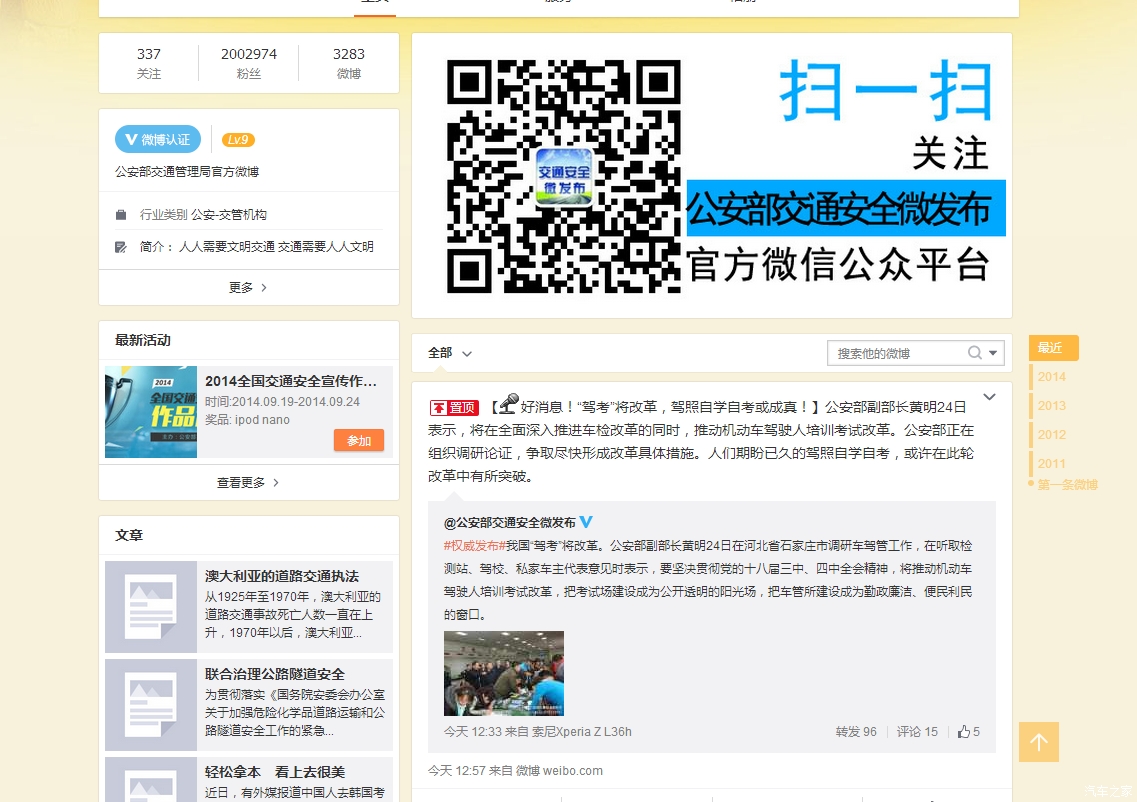This screenshot has width=1137, height=802.
Task: Click the WeChat QR code banner
Action: coord(712,175)
